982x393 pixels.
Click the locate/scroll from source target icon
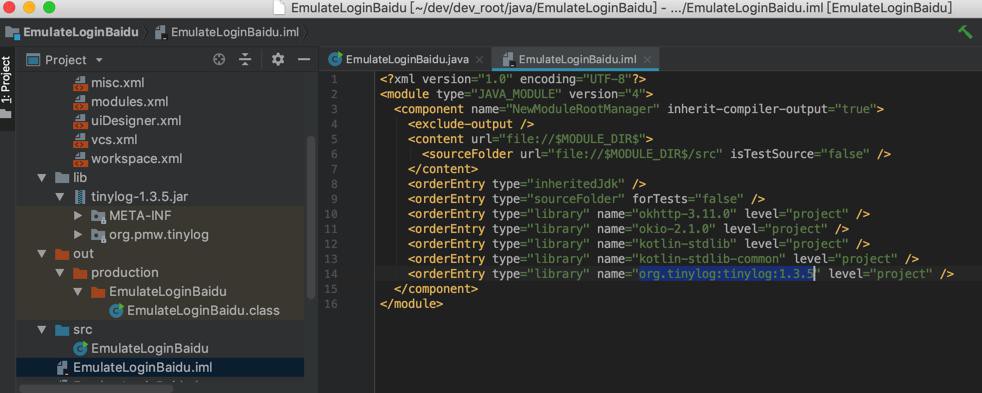(219, 59)
